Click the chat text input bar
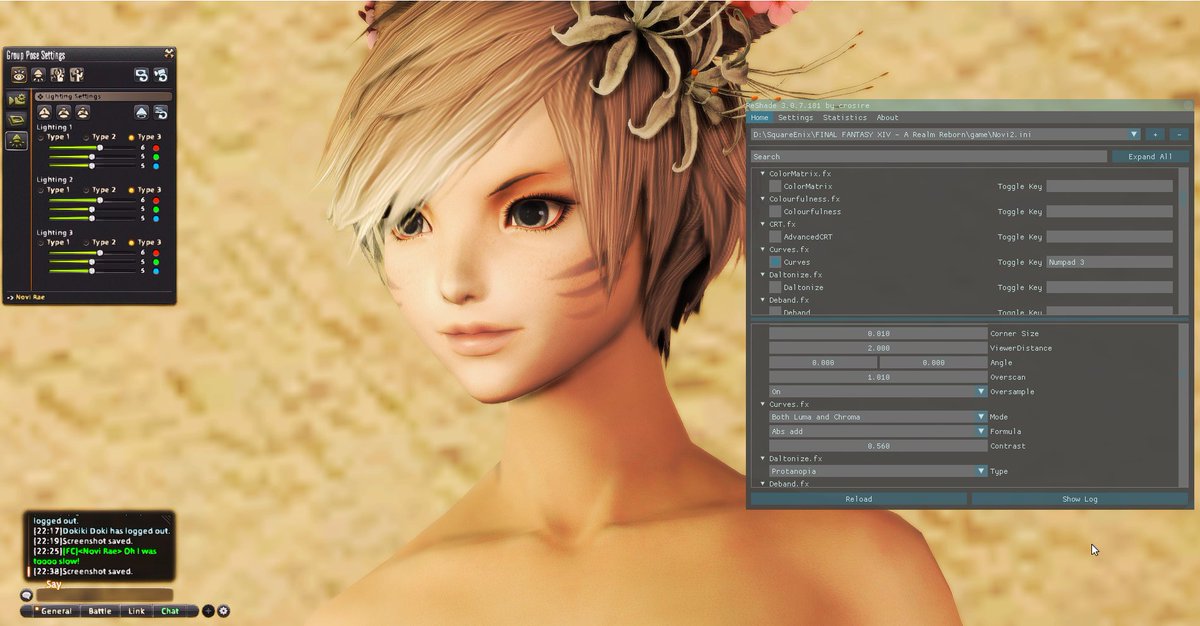 [104, 596]
